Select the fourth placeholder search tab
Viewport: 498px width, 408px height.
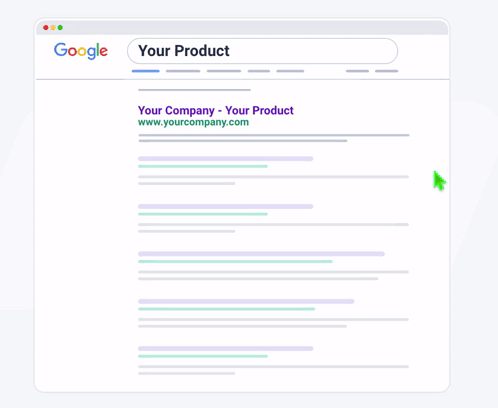(x=259, y=71)
